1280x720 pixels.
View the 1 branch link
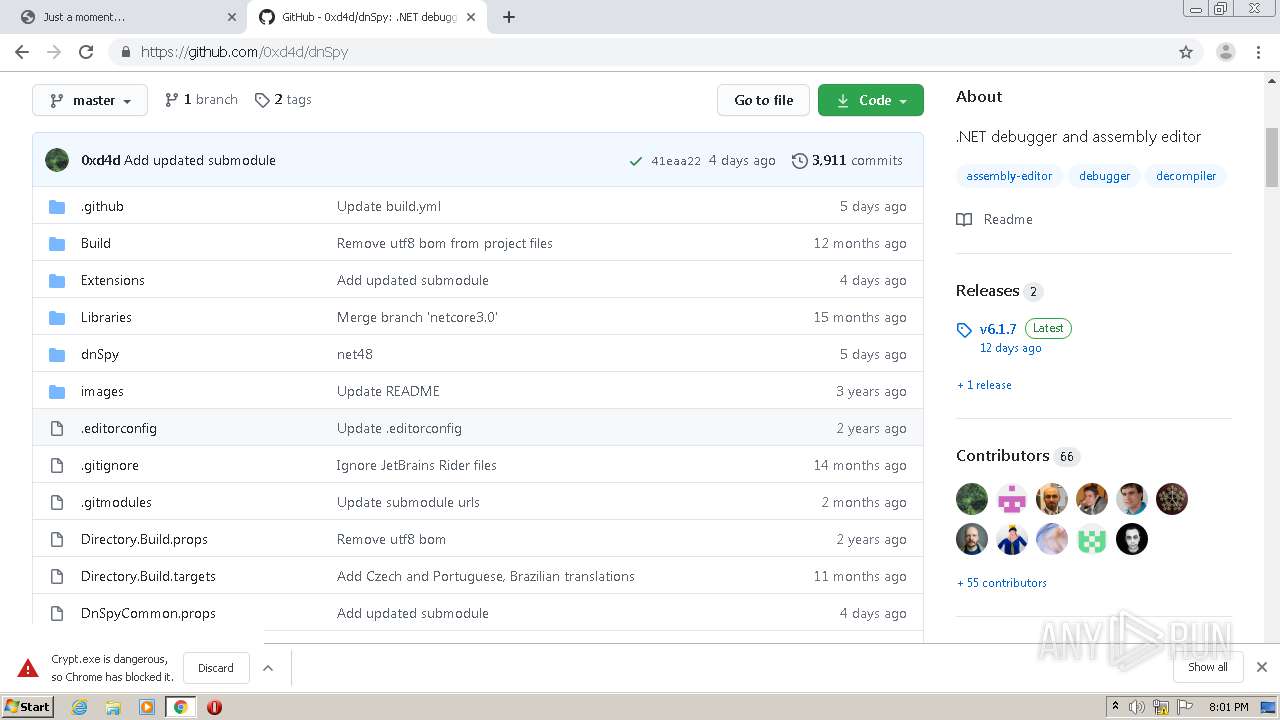tap(201, 100)
